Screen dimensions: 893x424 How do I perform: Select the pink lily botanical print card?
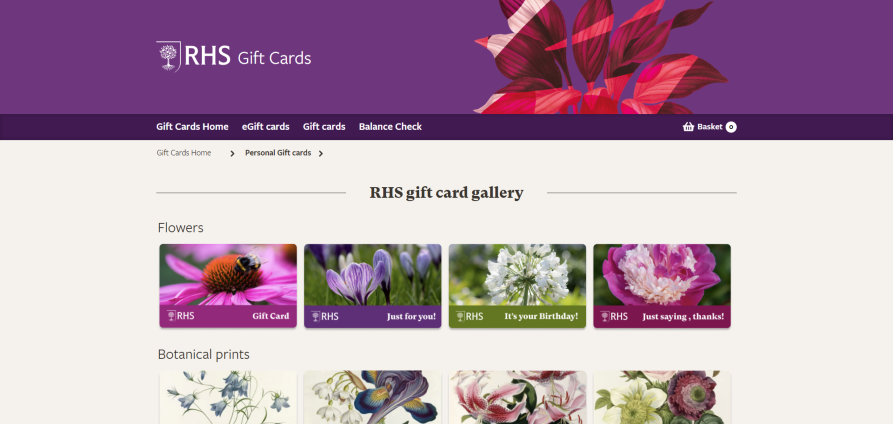517,397
